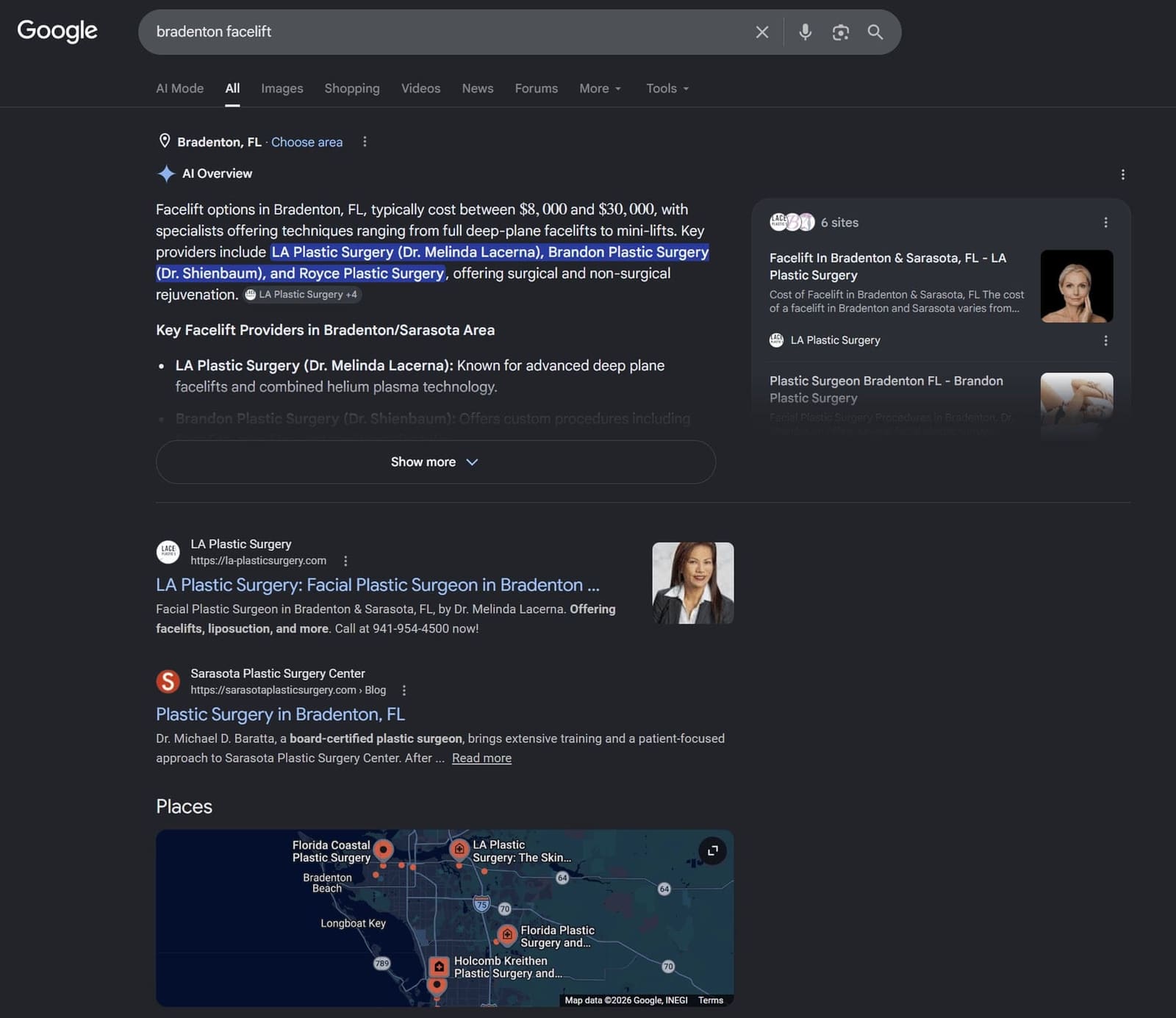
Task: Click Key Facelift Providers heading text
Action: (x=325, y=330)
